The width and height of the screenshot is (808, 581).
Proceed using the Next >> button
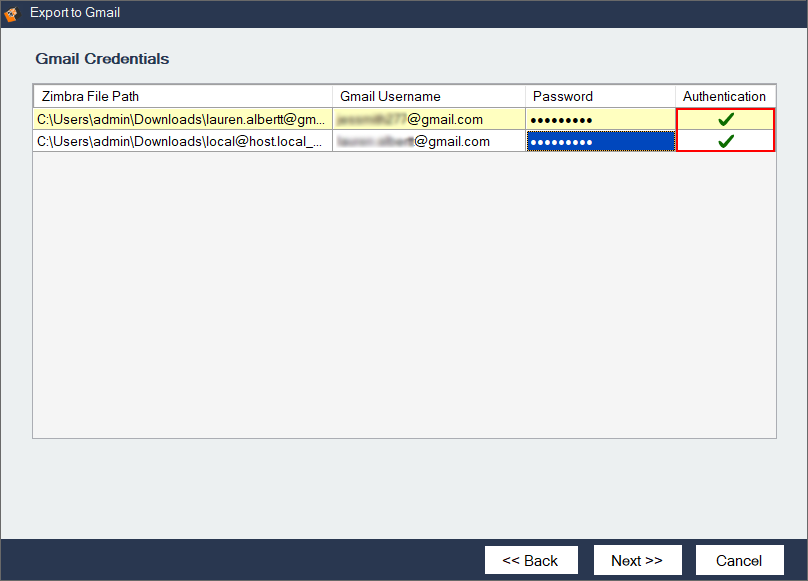637,560
